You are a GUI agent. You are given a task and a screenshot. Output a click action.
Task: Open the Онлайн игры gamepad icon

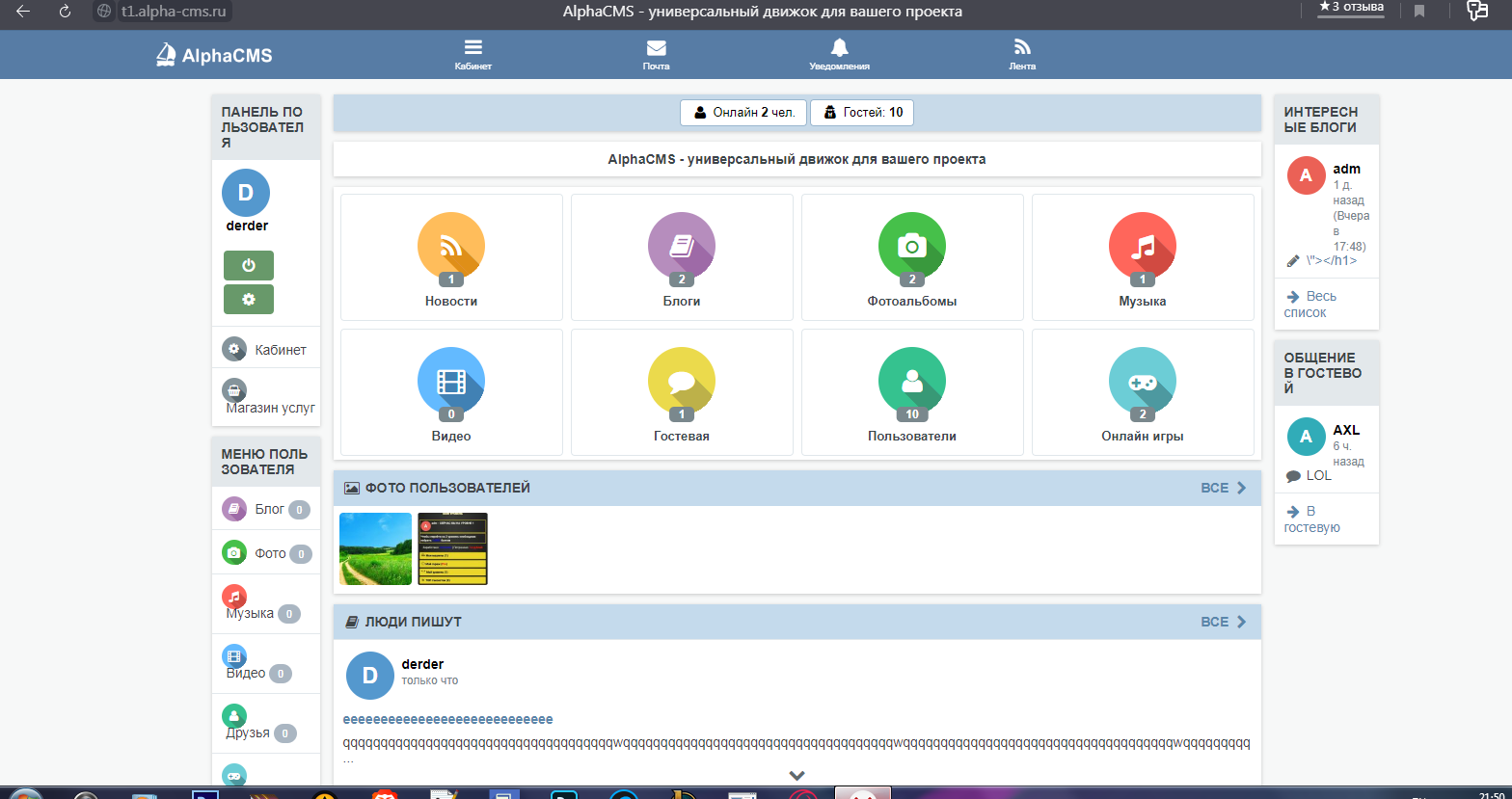click(x=1142, y=381)
